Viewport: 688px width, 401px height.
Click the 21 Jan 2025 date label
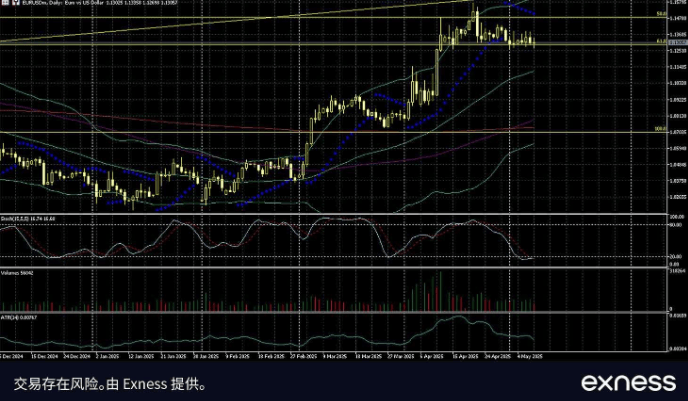click(x=174, y=356)
